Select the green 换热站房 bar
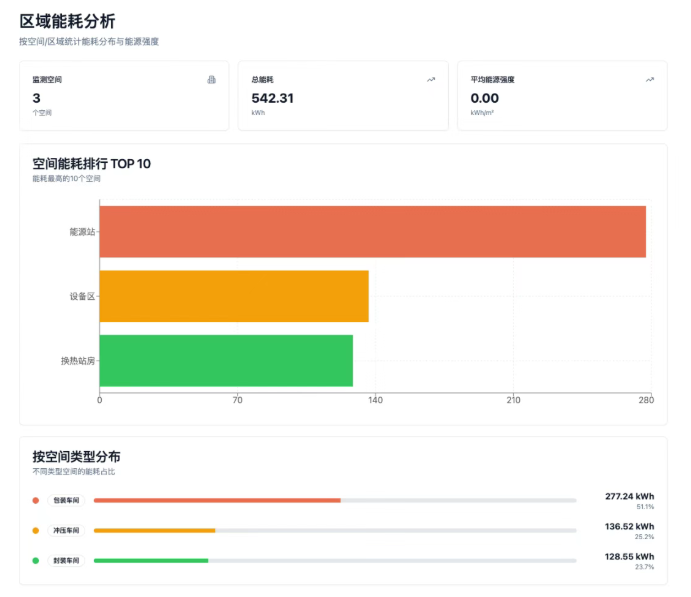 click(226, 360)
